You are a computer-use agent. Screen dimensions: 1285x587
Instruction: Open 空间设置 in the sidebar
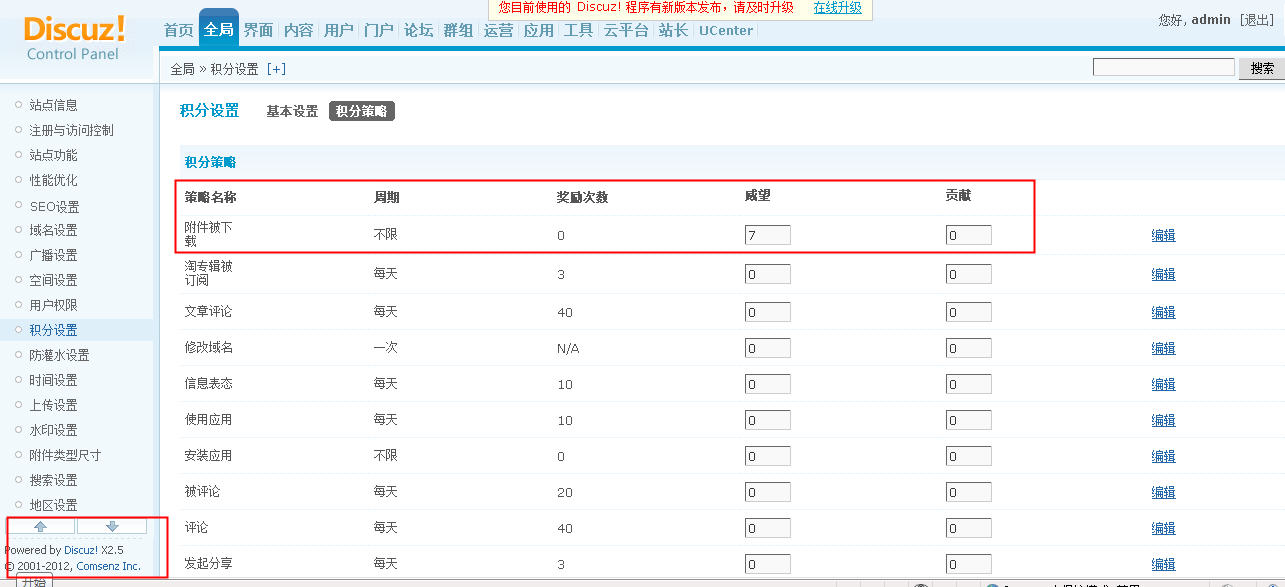tap(53, 280)
